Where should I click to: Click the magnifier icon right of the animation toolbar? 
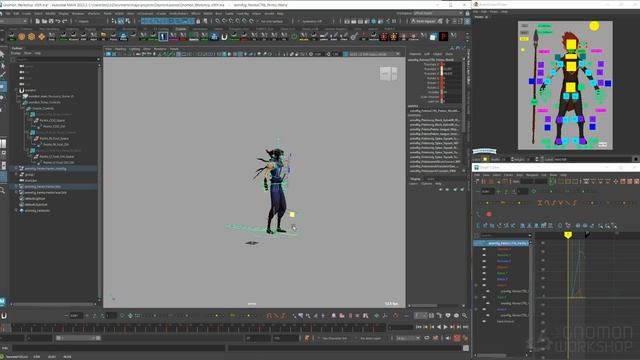click(464, 316)
